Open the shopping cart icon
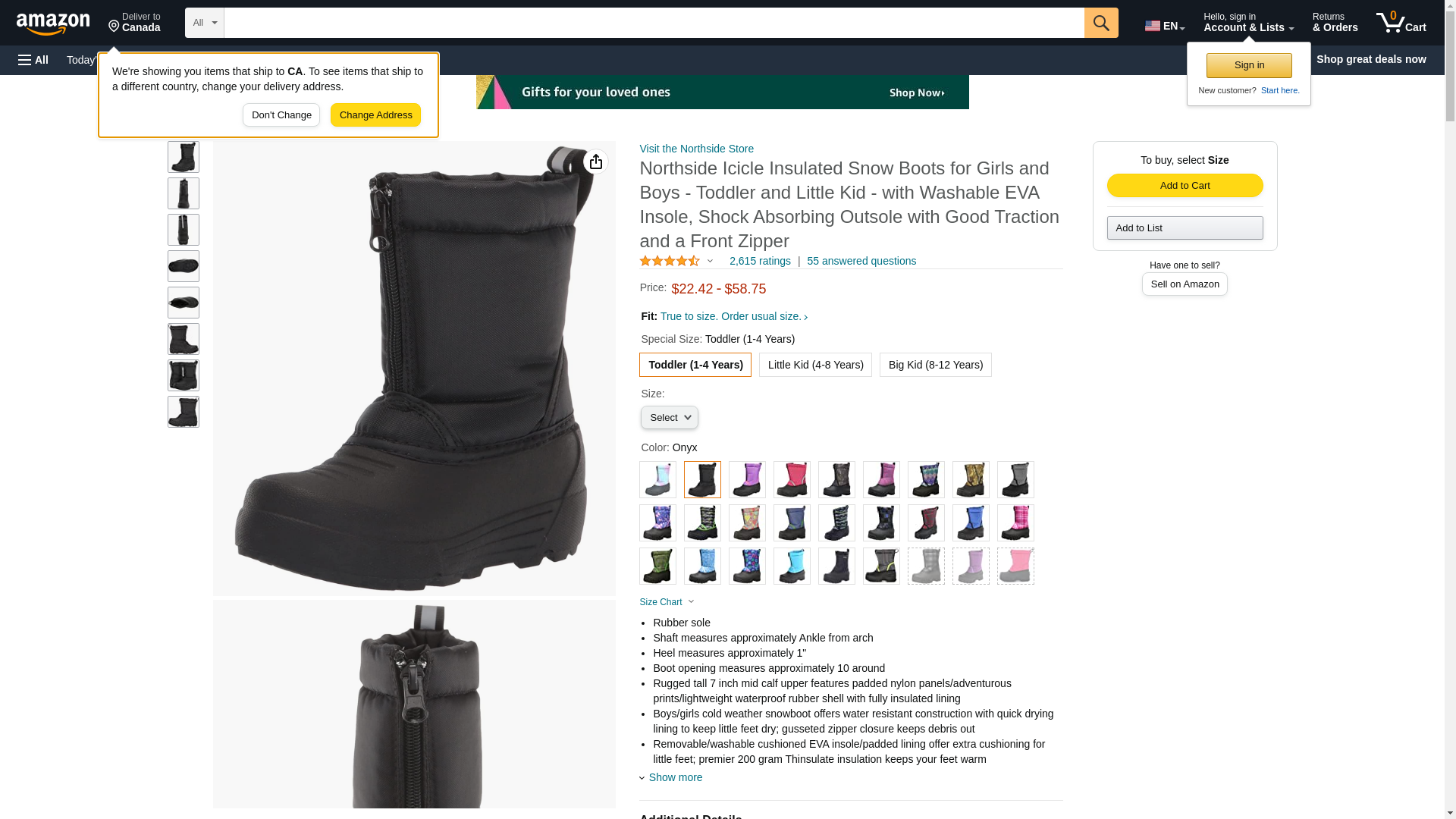This screenshot has width=1456, height=819. click(x=1401, y=23)
